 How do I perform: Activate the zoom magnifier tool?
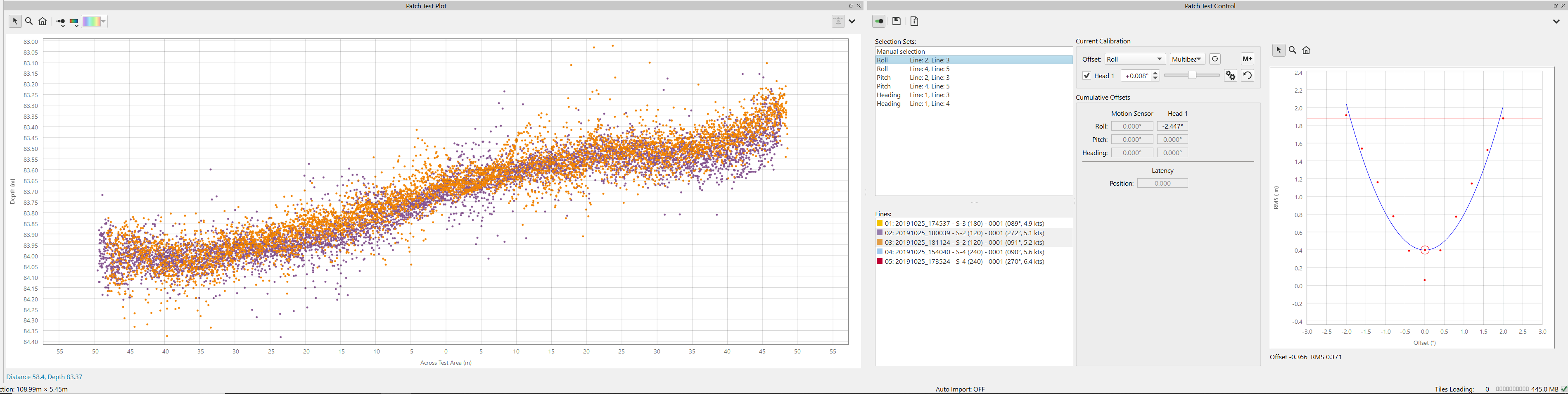[x=28, y=21]
